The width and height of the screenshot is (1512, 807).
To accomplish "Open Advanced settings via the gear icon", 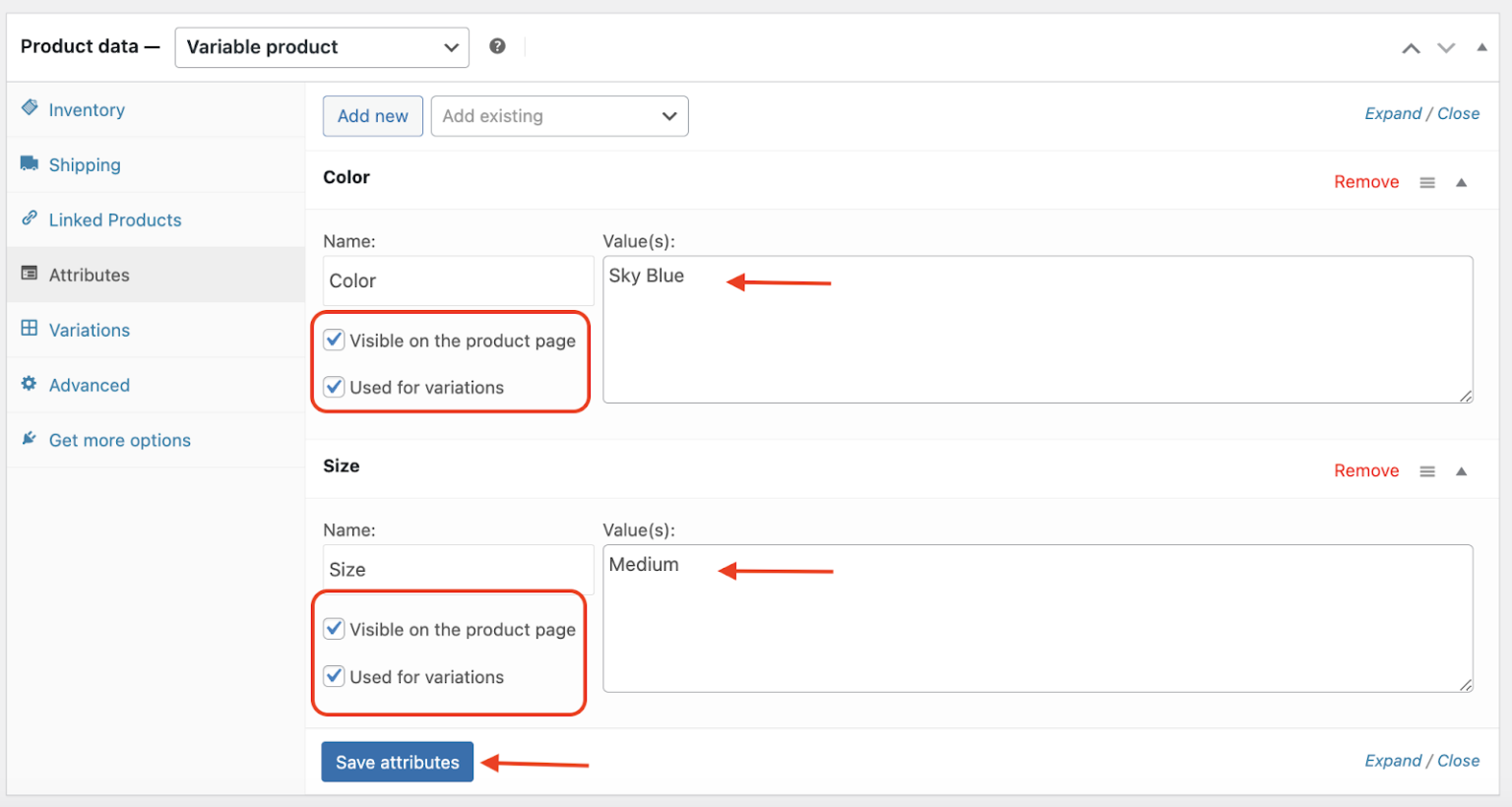I will 30,385.
